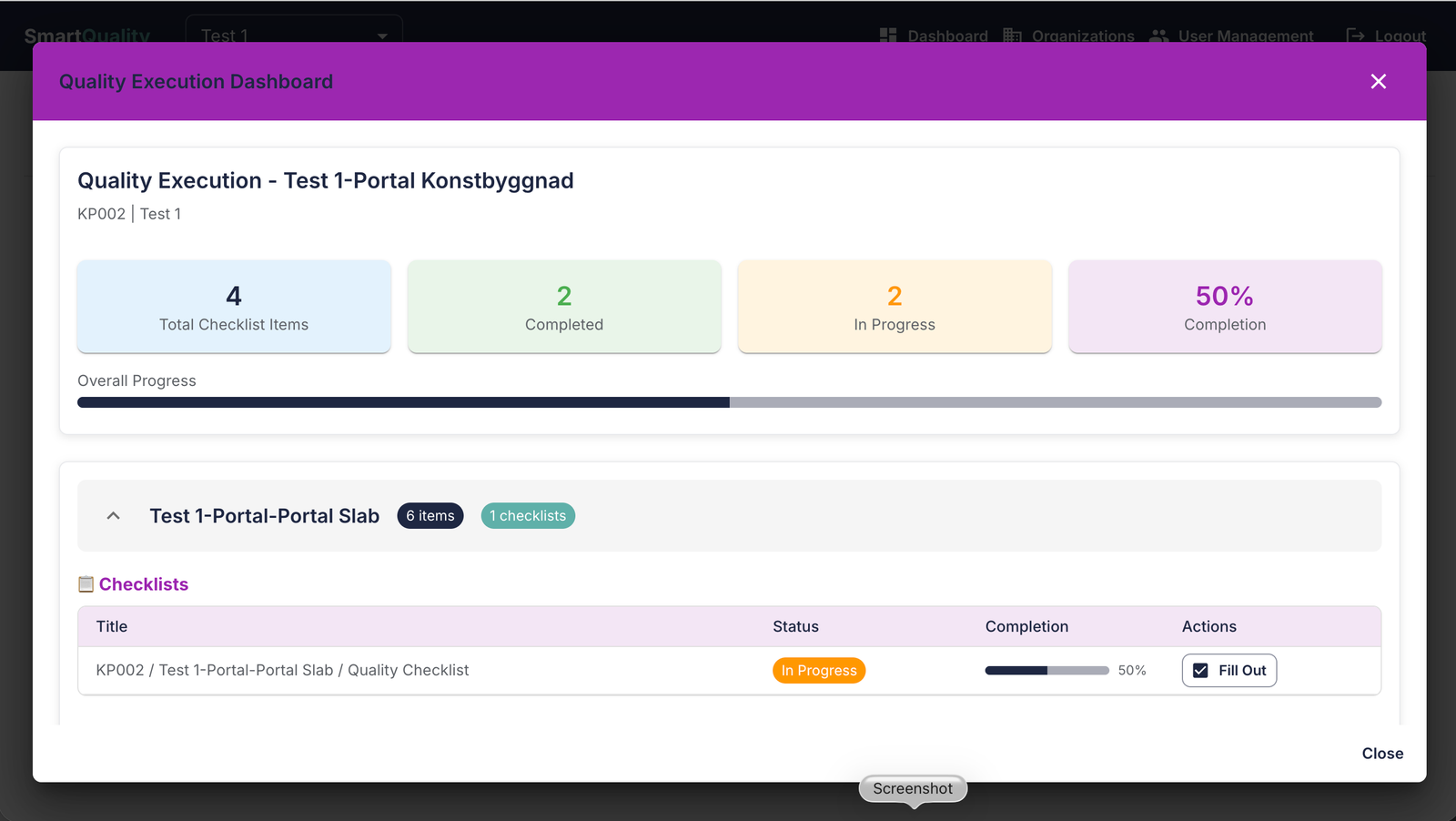Open Dashboard in the background navigation bar
This screenshot has width=1456, height=821.
click(934, 35)
